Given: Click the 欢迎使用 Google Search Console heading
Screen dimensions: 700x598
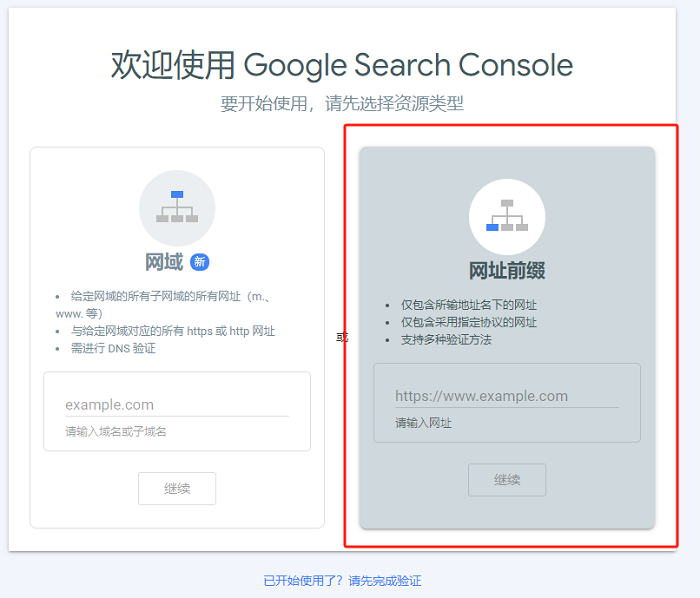Looking at the screenshot, I should pyautogui.click(x=342, y=65).
